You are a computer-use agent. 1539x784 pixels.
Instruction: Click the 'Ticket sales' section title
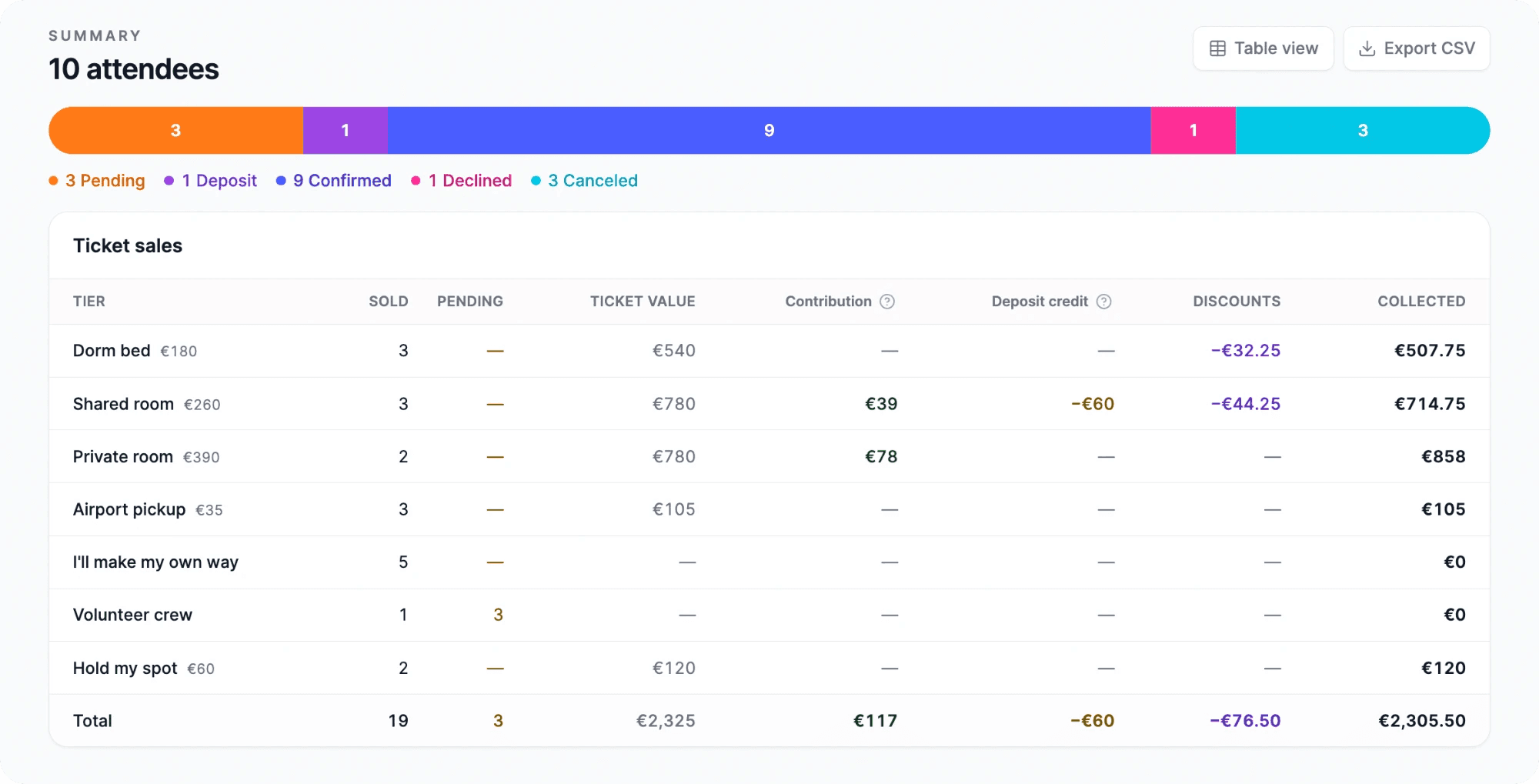point(128,246)
